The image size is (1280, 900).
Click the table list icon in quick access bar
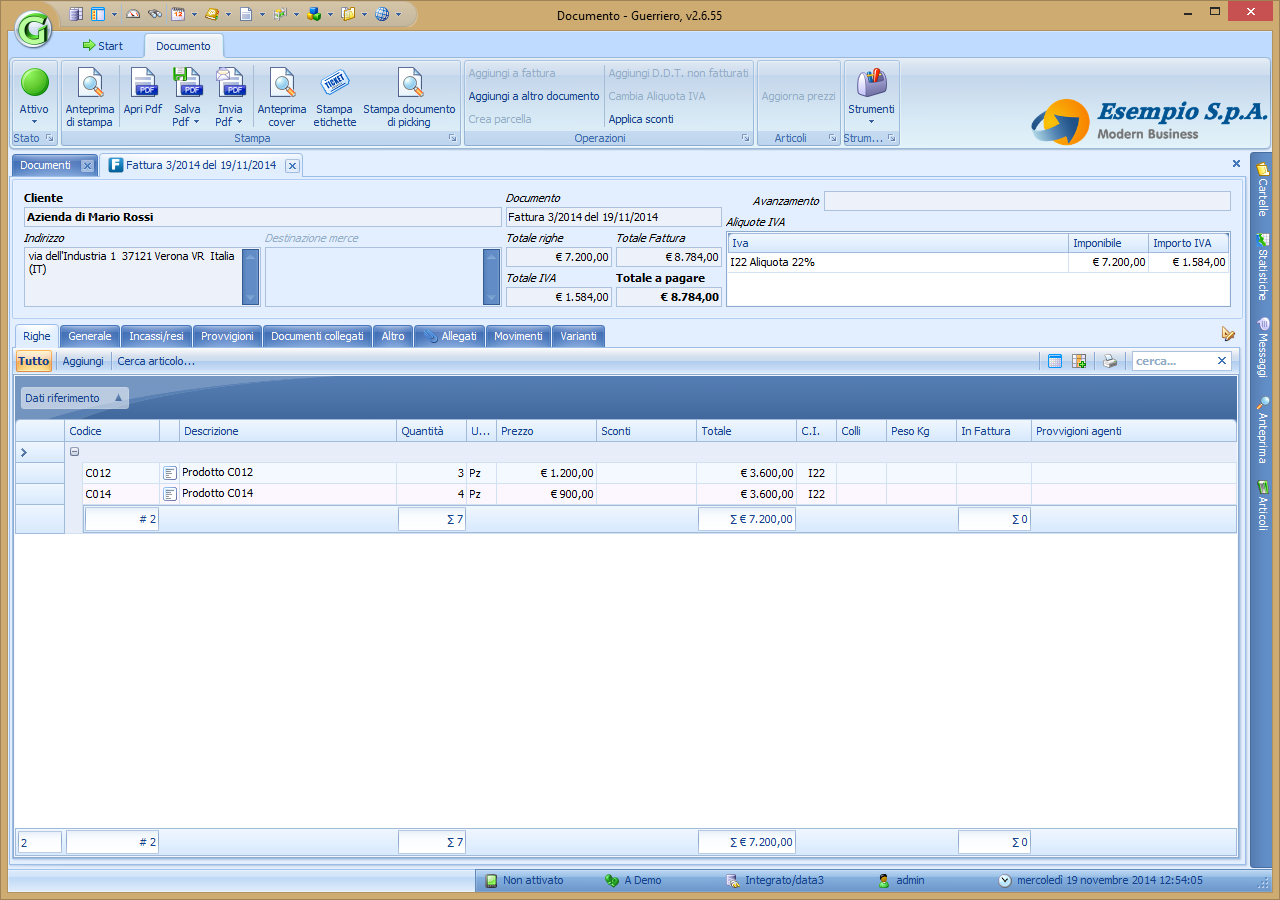(76, 14)
